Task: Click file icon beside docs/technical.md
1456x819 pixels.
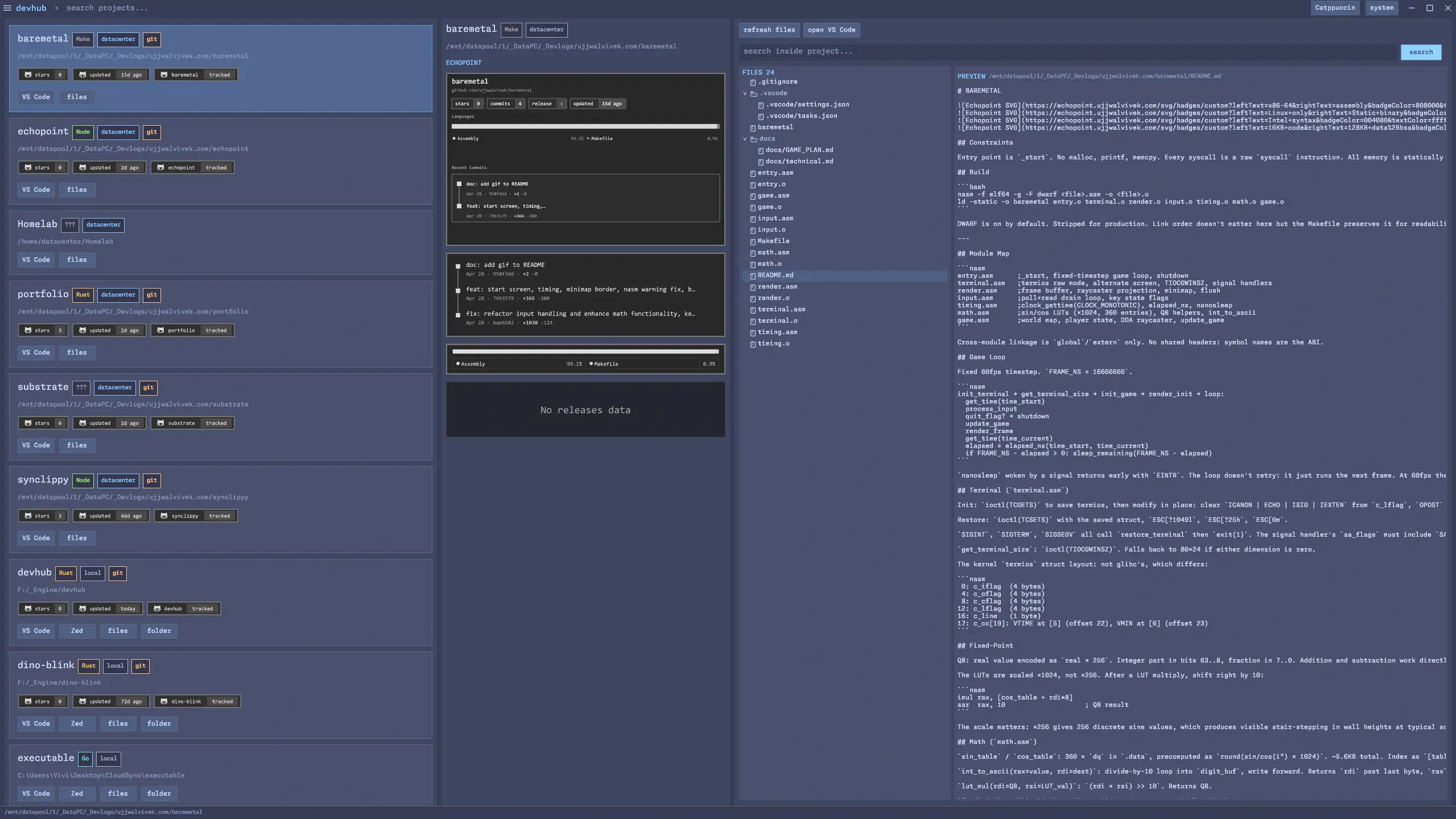Action: [761, 162]
